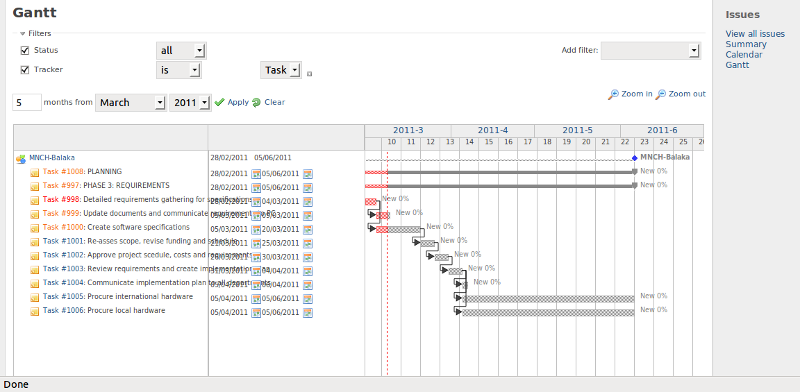Open the Status operator dropdown showing all

coord(181,51)
